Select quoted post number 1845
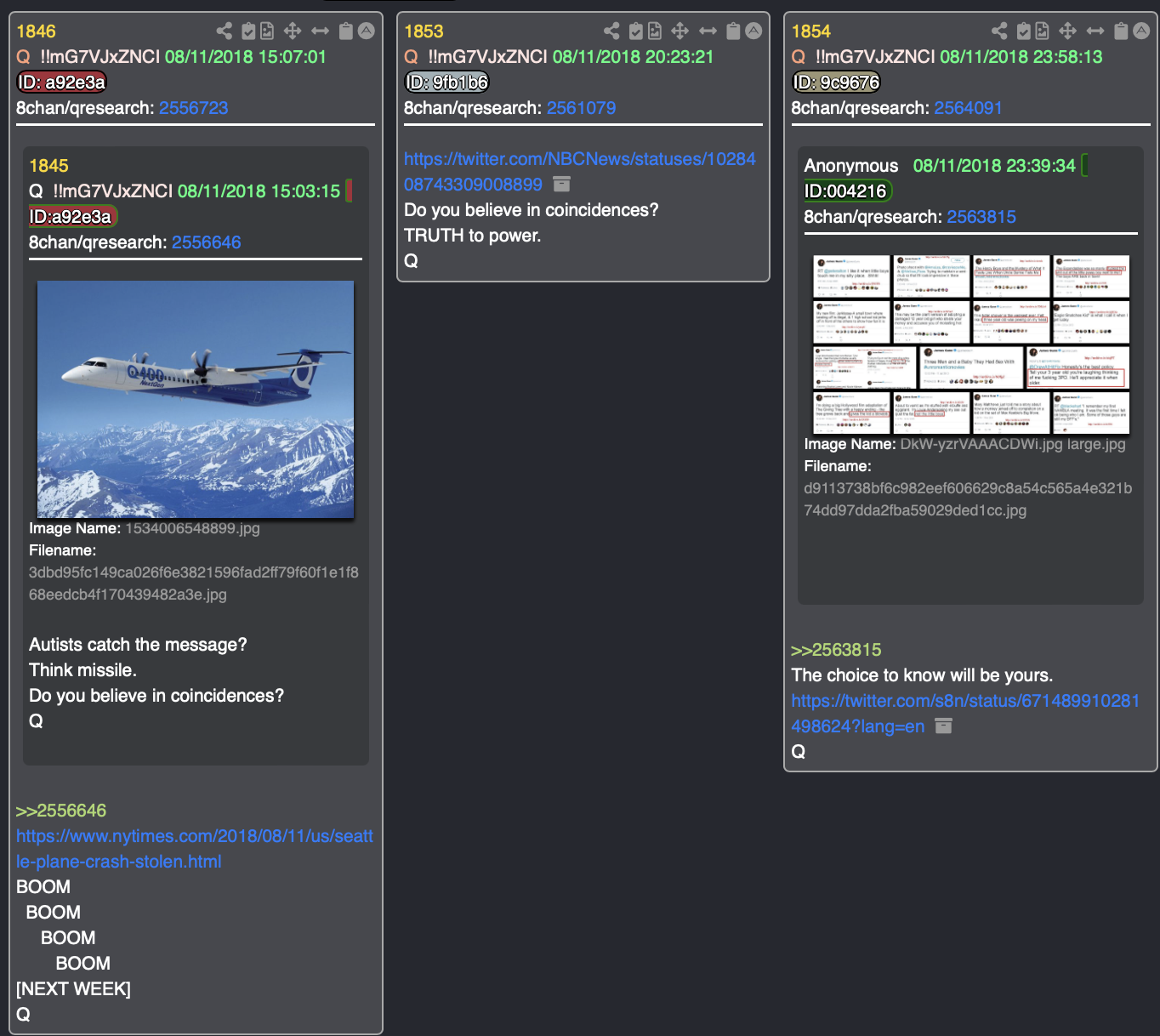Viewport: 1160px width, 1036px height. pyautogui.click(x=48, y=166)
